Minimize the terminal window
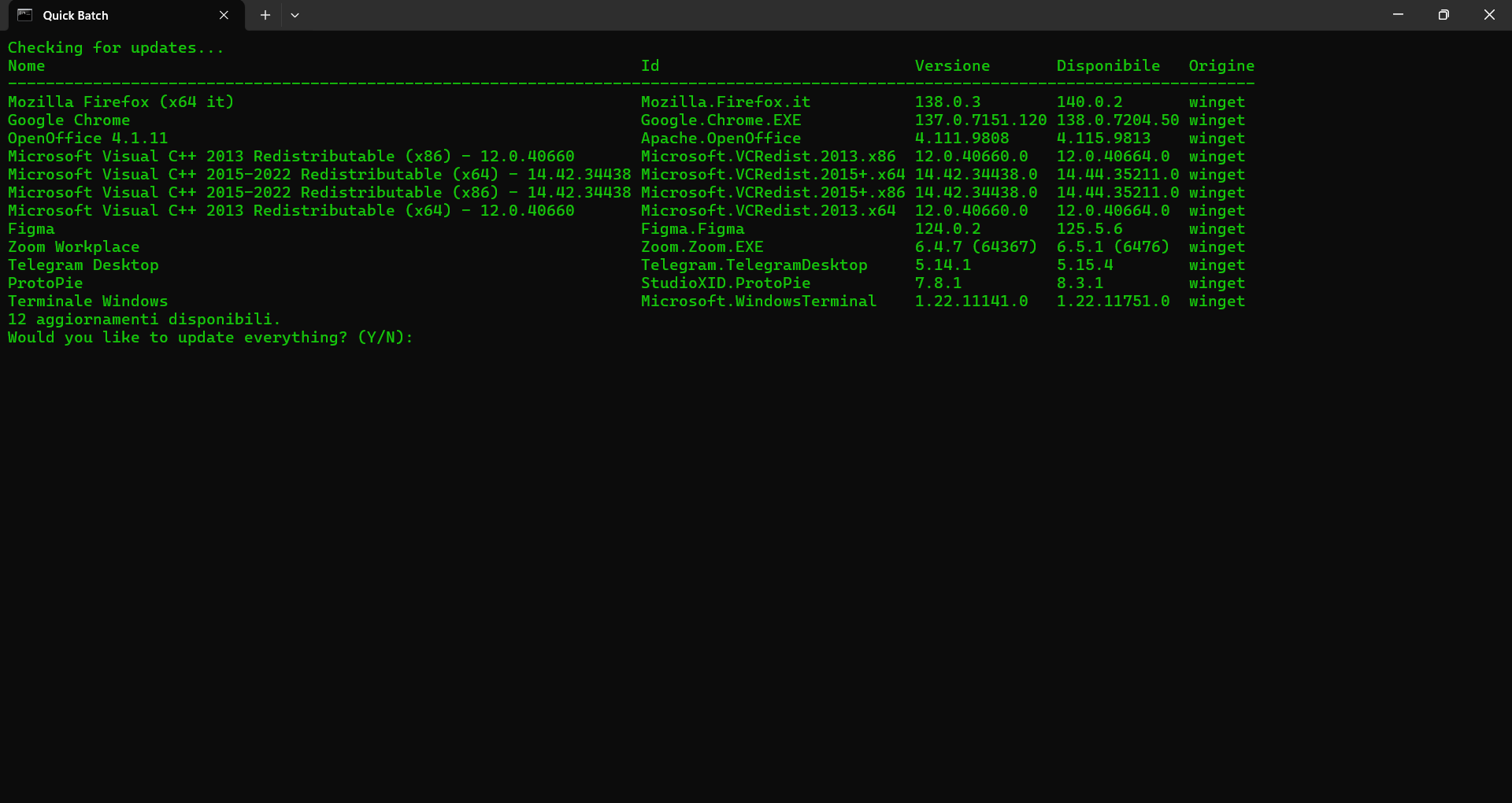The width and height of the screenshot is (1512, 803). click(1398, 15)
